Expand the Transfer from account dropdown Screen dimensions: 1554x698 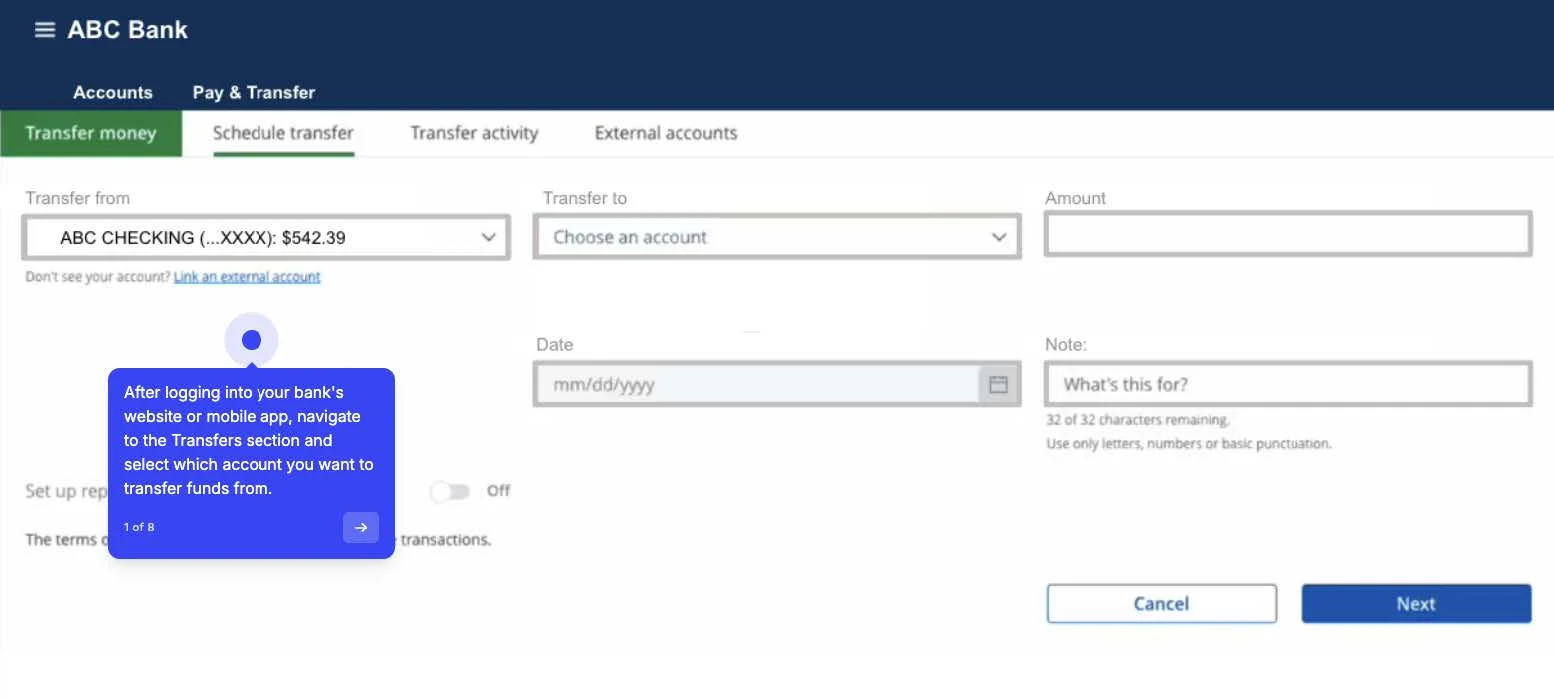coord(267,237)
